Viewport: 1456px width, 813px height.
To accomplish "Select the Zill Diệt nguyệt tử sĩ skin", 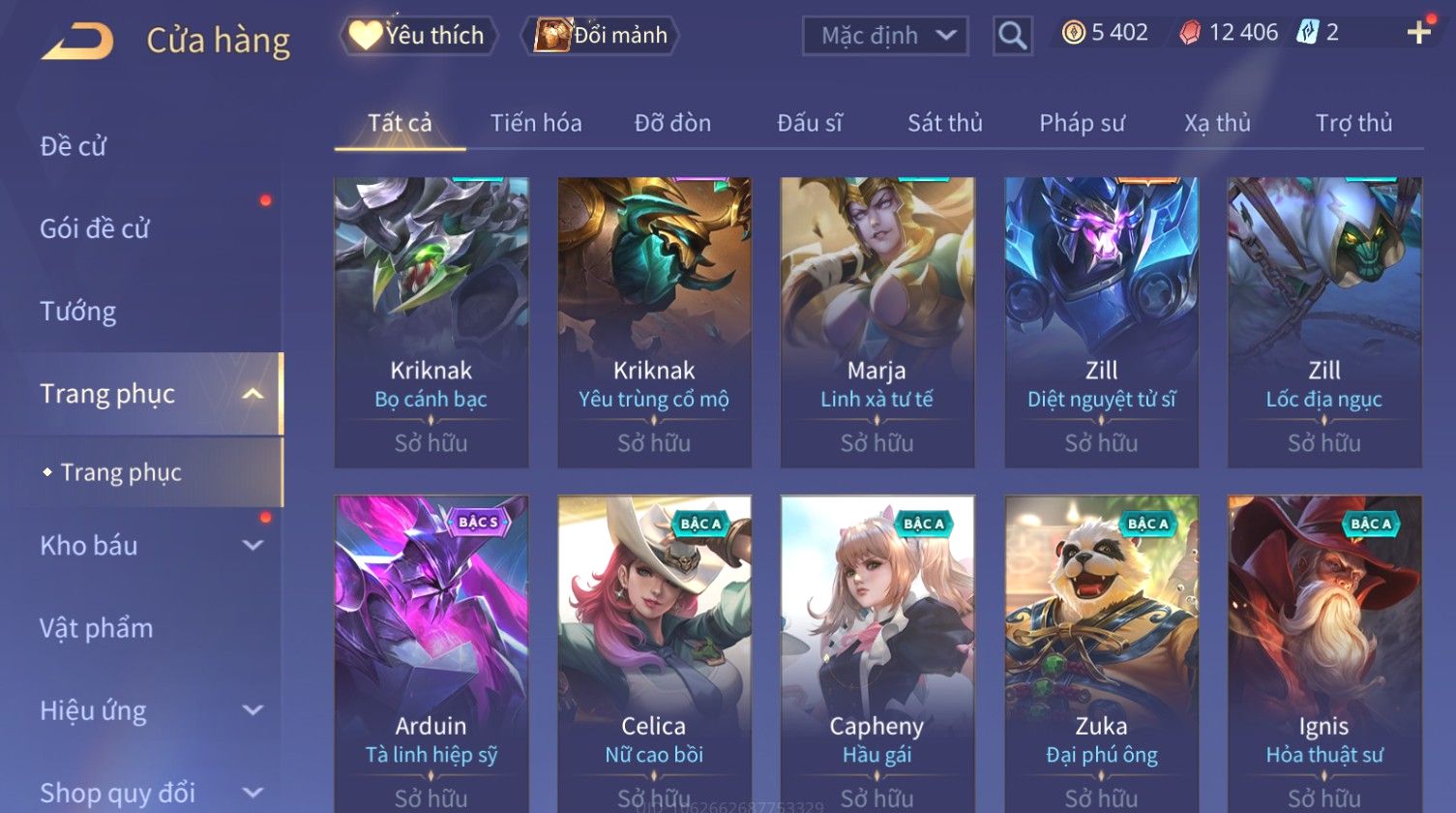I will pos(1101,322).
